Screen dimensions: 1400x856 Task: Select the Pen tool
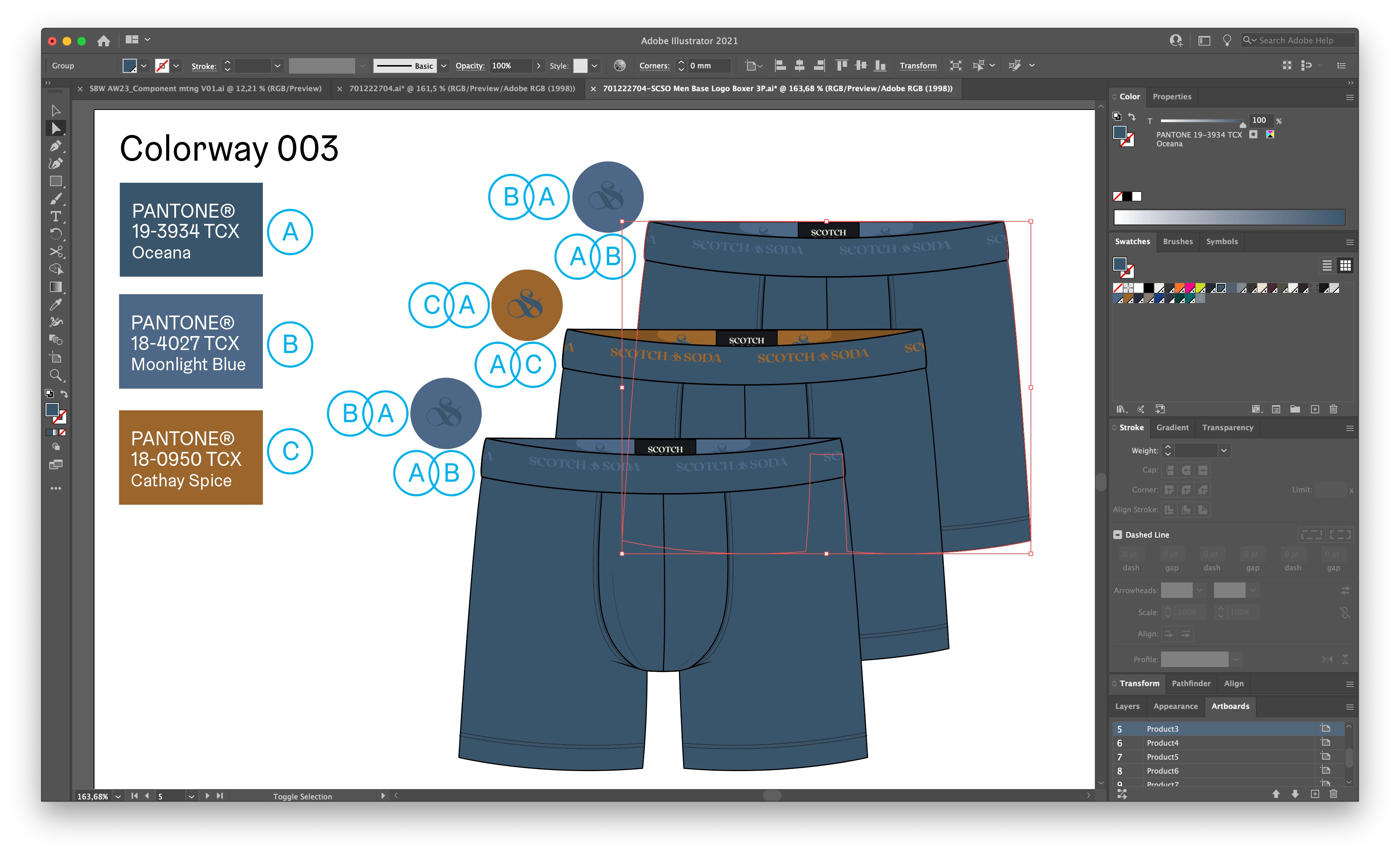(55, 146)
